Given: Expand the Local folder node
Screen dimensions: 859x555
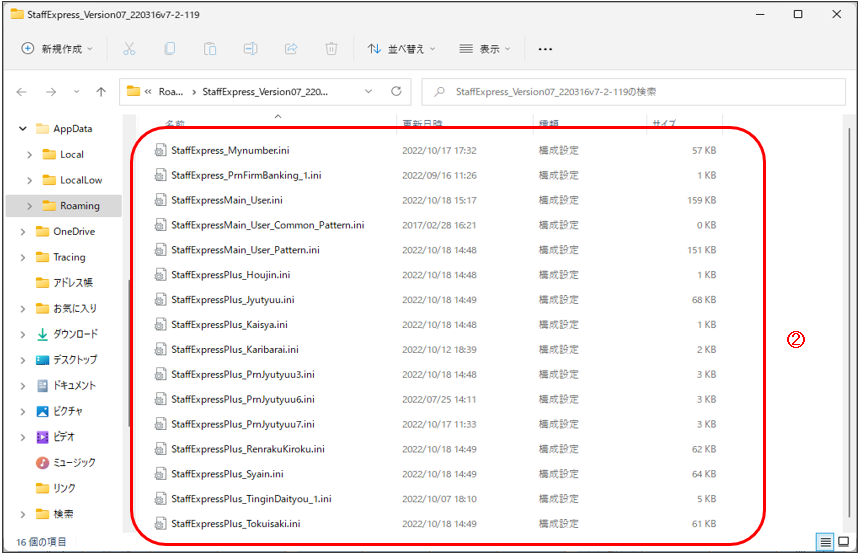Looking at the screenshot, I should click(x=30, y=155).
